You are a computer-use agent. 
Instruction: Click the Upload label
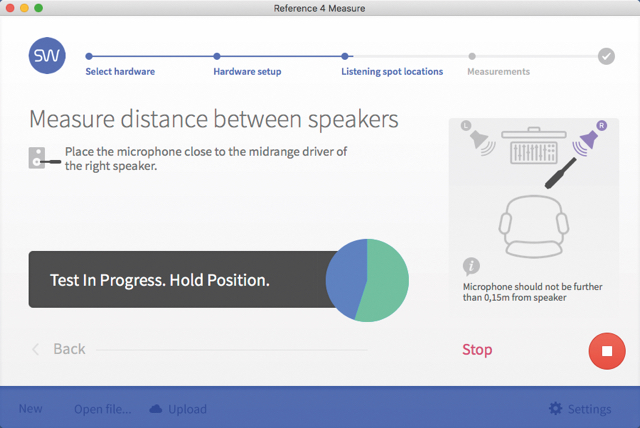187,409
